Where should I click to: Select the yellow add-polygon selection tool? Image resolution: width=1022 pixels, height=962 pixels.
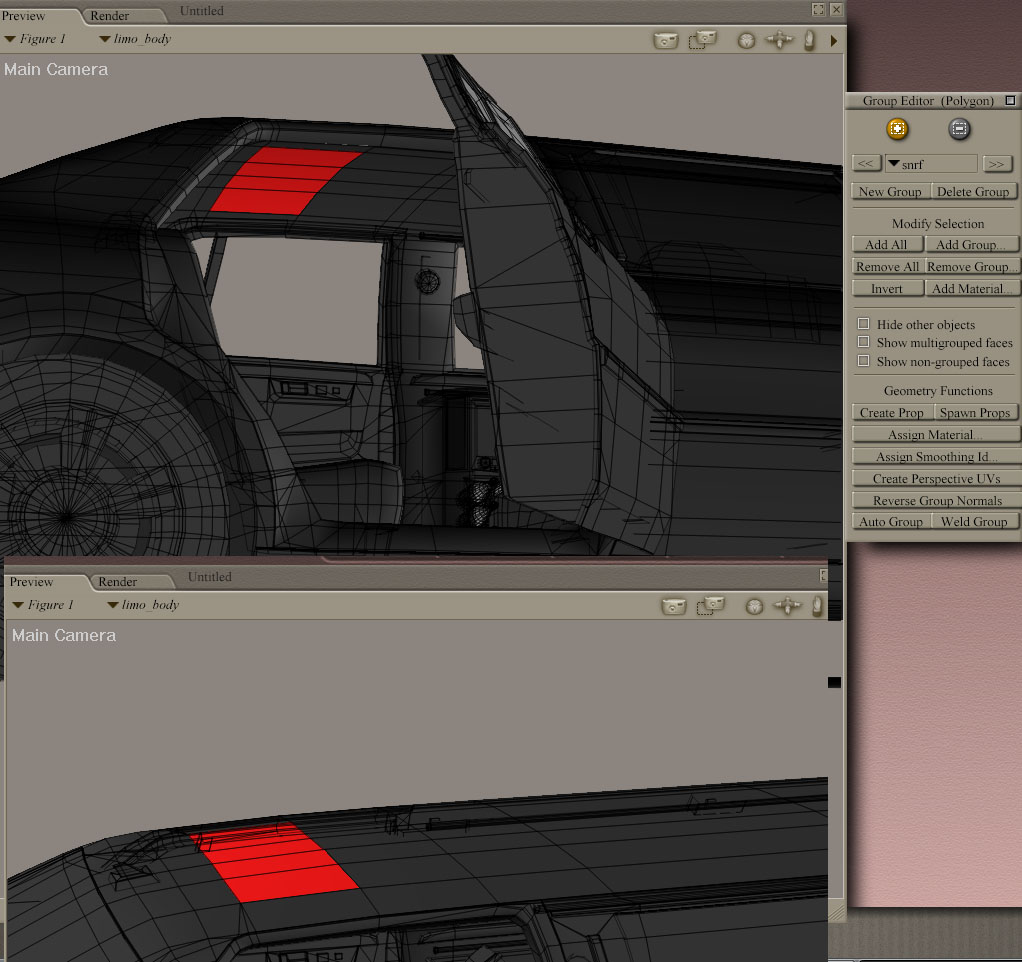(x=897, y=129)
